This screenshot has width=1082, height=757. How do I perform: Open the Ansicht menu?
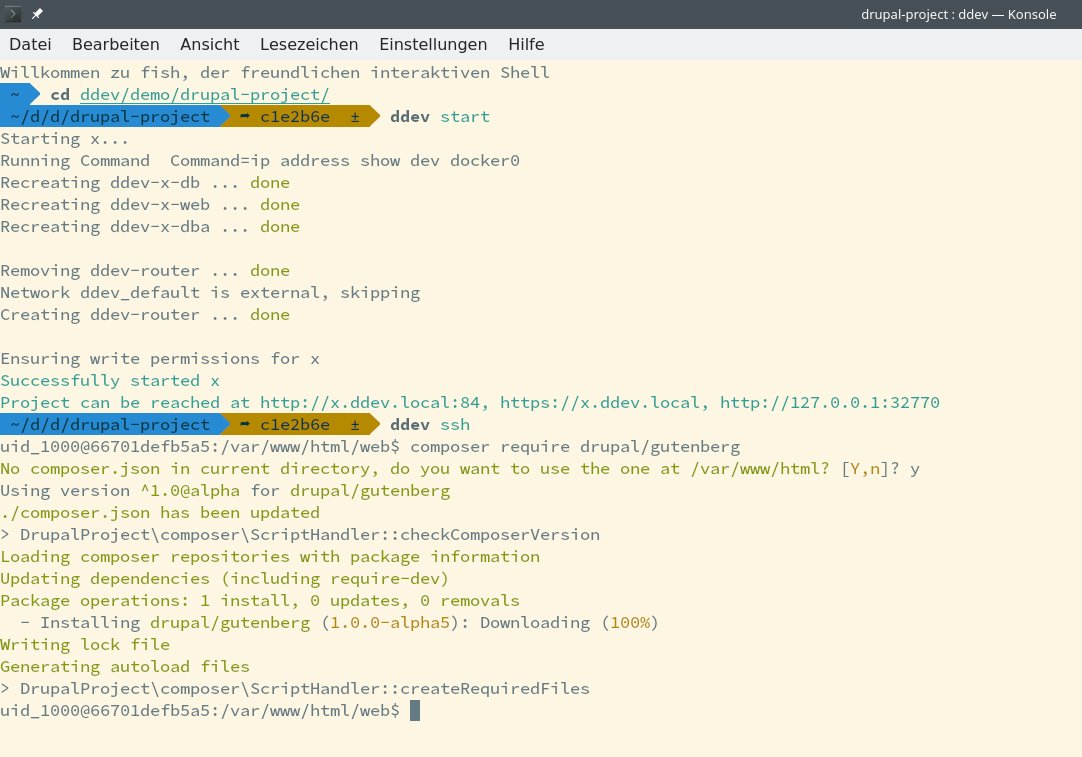[x=210, y=44]
